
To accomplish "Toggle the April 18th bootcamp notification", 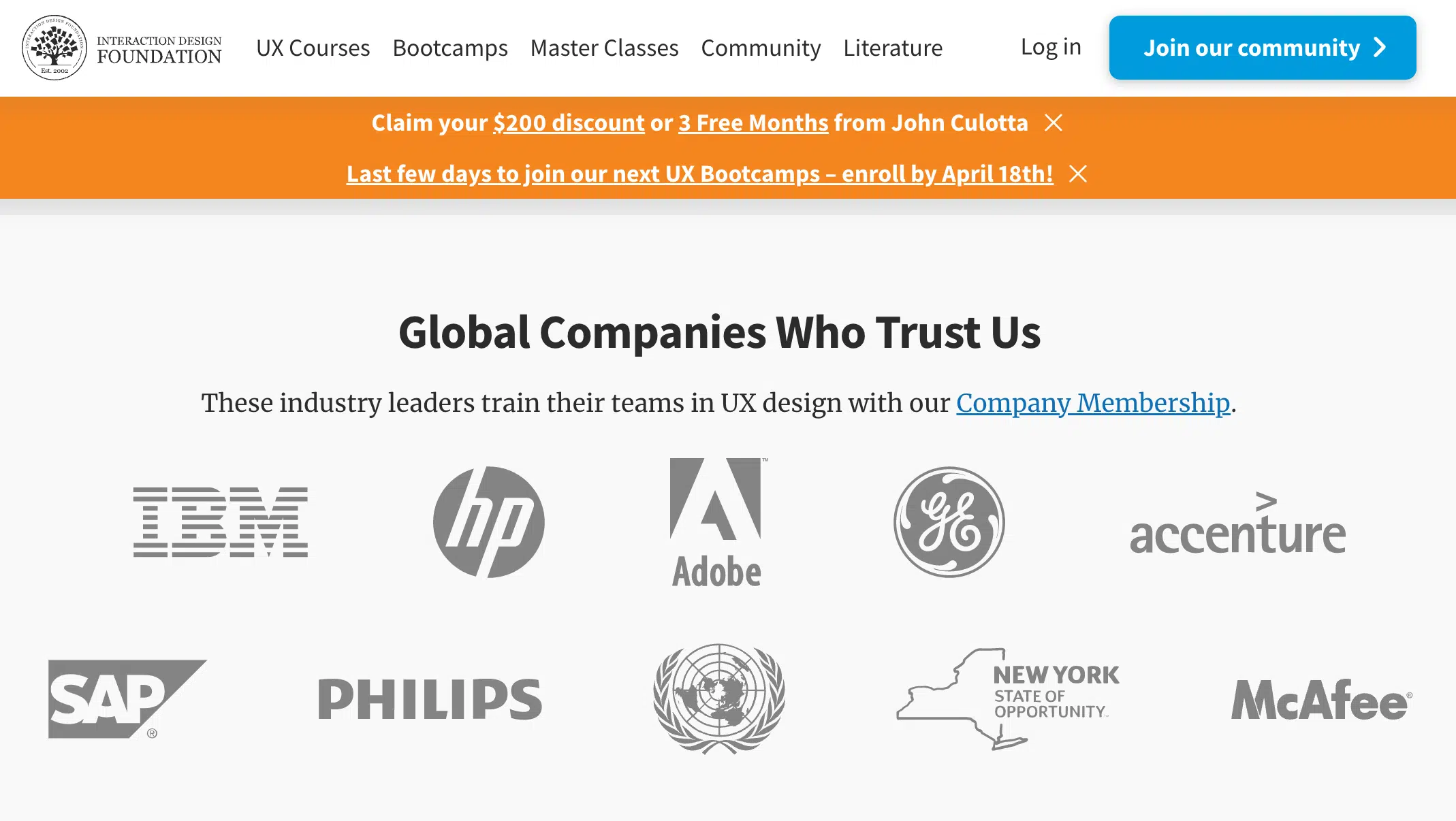I will [1078, 173].
